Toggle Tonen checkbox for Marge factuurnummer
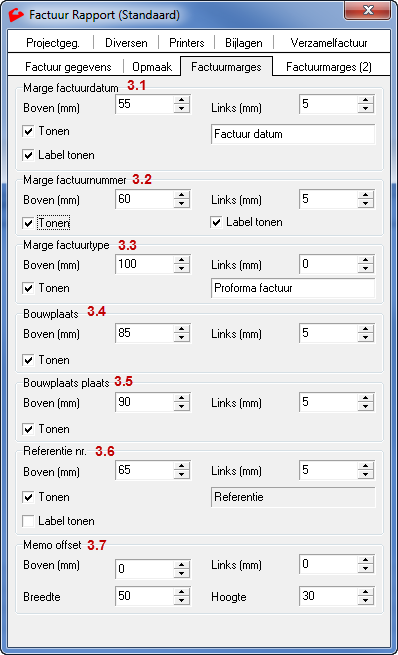 pos(28,223)
